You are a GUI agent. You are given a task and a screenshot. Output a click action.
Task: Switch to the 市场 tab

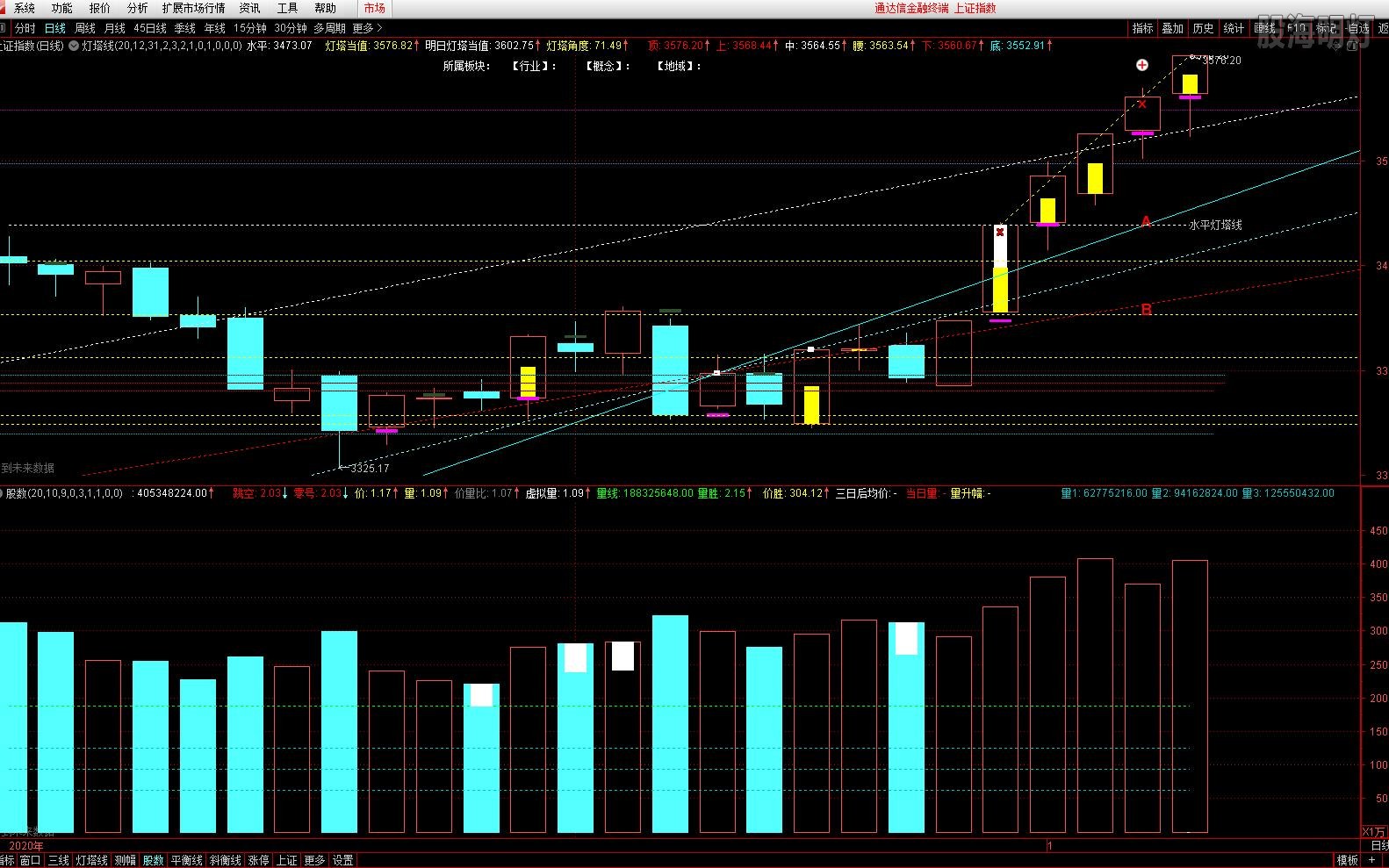pos(375,8)
